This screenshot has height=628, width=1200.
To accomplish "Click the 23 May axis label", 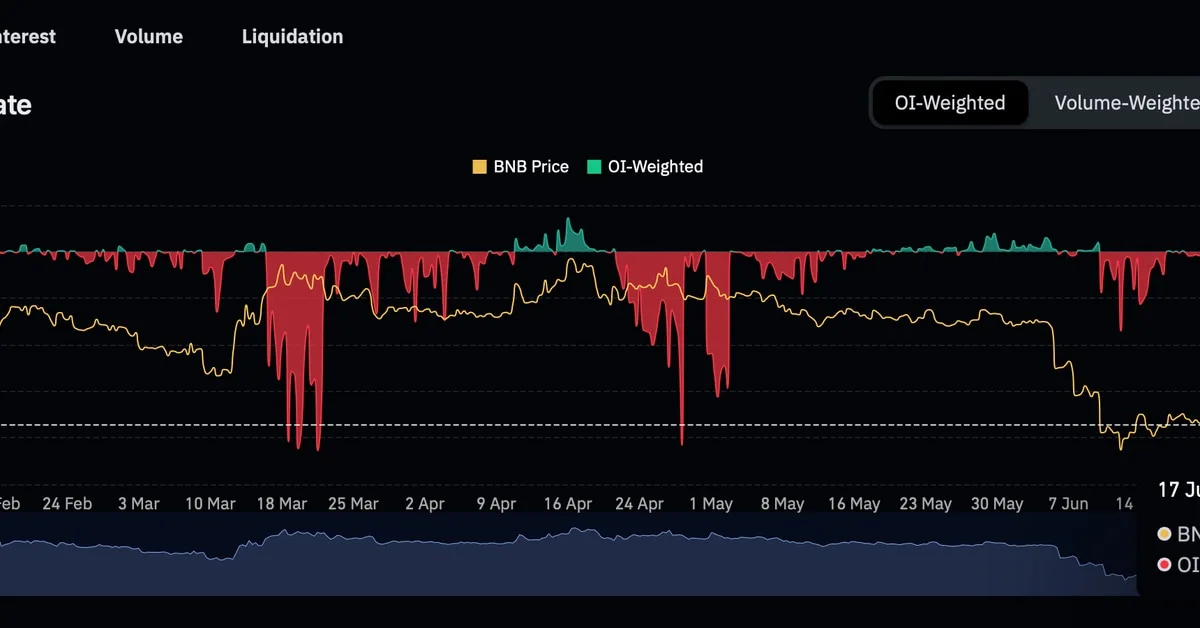I will coord(926,503).
